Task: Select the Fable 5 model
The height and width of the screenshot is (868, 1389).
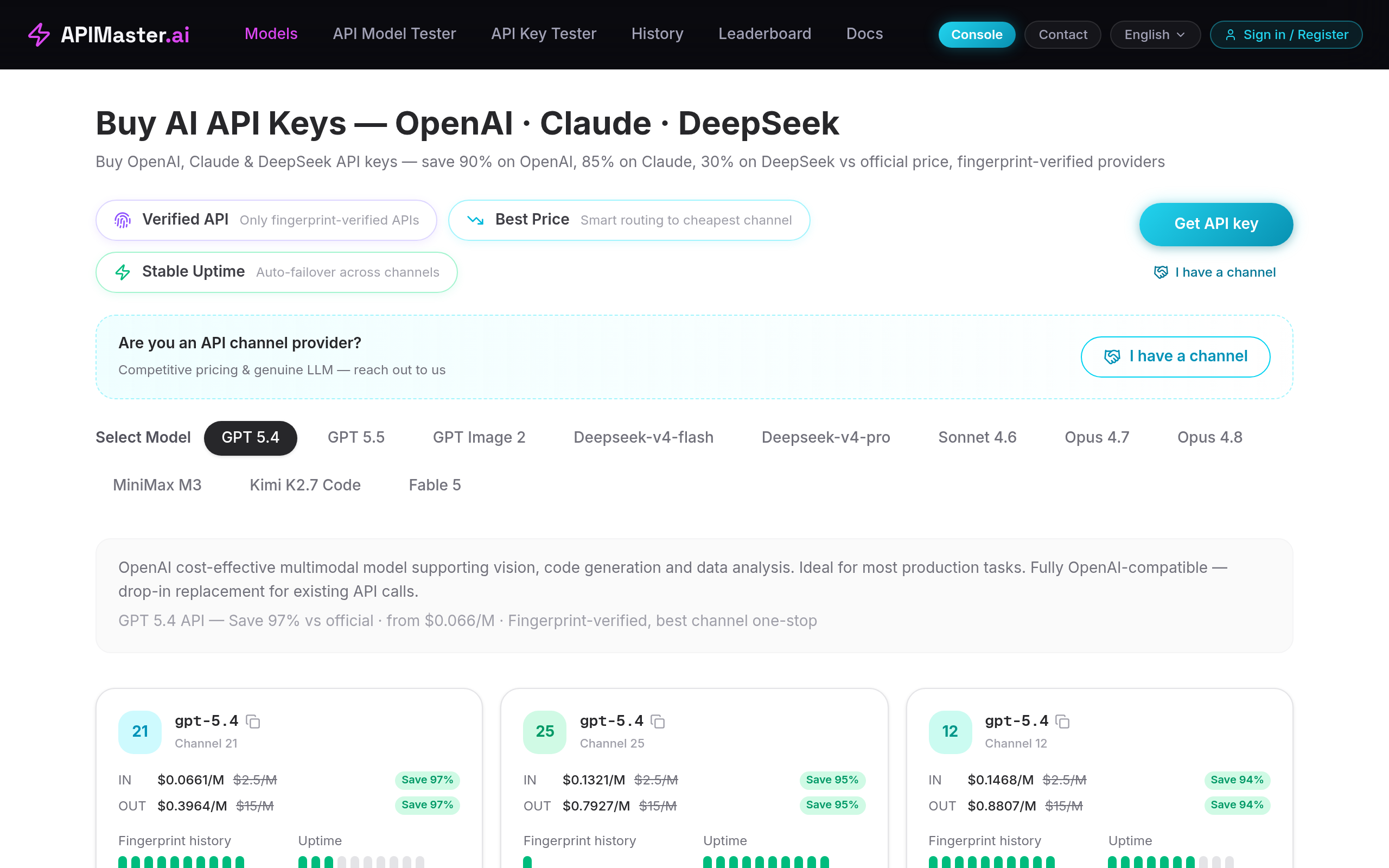Action: [435, 485]
